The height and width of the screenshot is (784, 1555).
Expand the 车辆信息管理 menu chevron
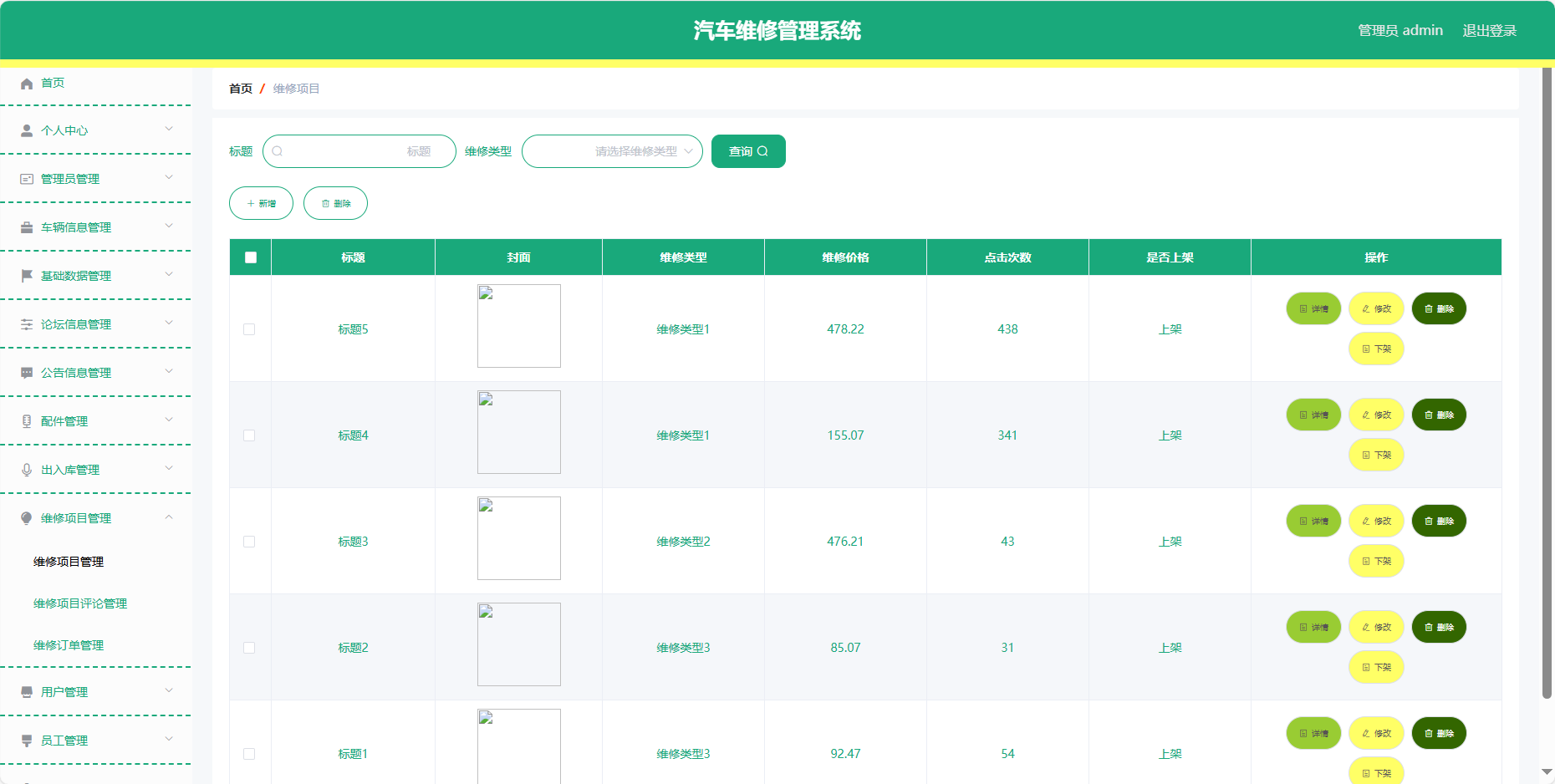tap(169, 226)
